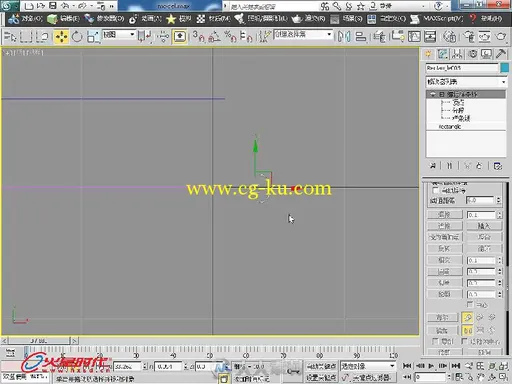Activate the Select by Name tool
The image size is (512, 384).
click(10, 36)
